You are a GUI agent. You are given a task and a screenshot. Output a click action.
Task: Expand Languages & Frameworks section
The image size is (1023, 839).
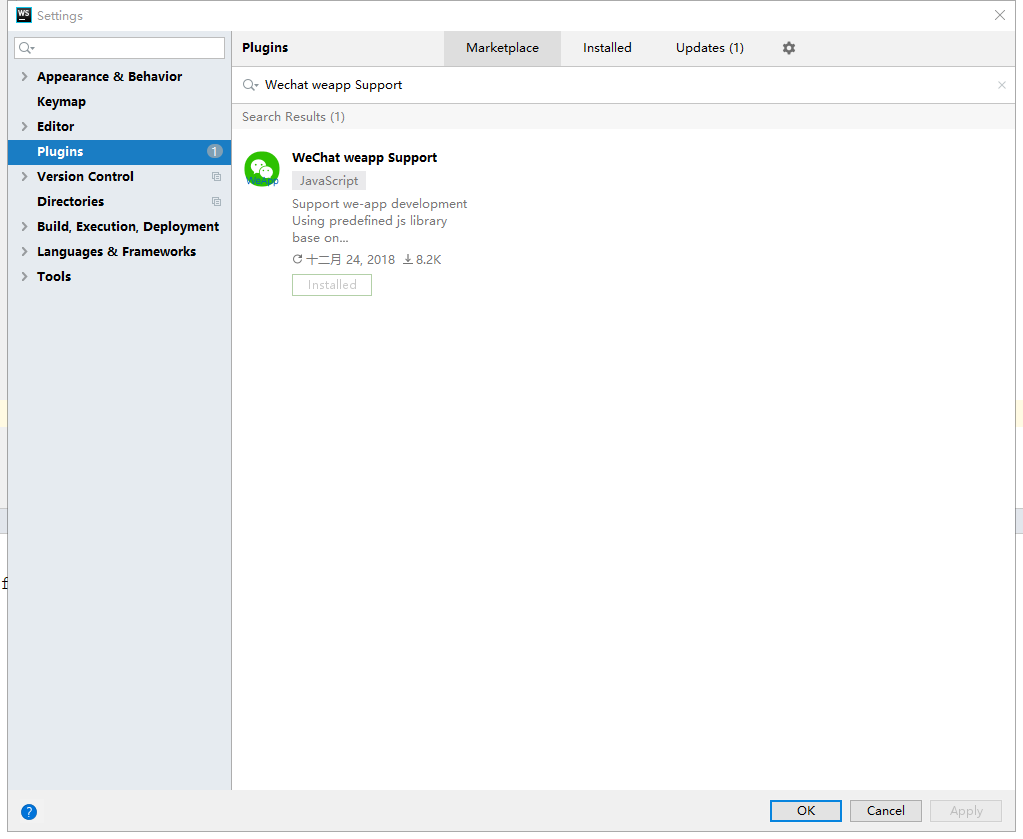coord(24,252)
